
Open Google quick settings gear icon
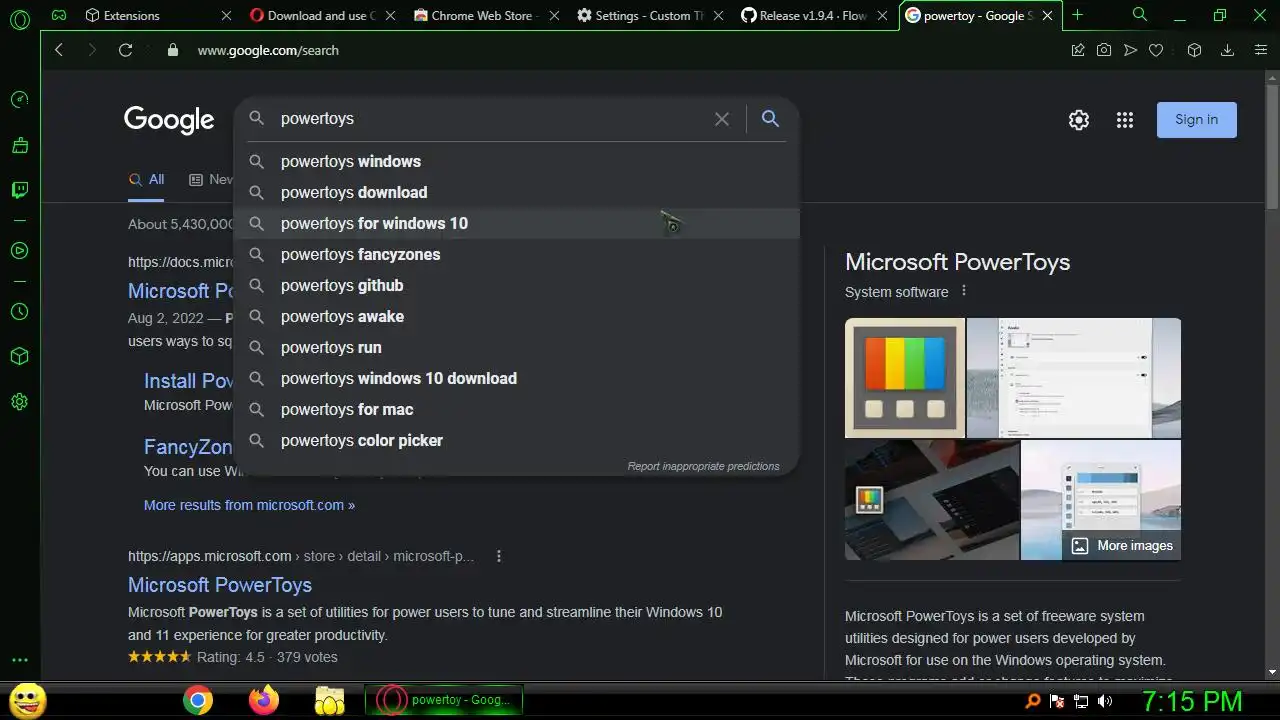(1079, 120)
